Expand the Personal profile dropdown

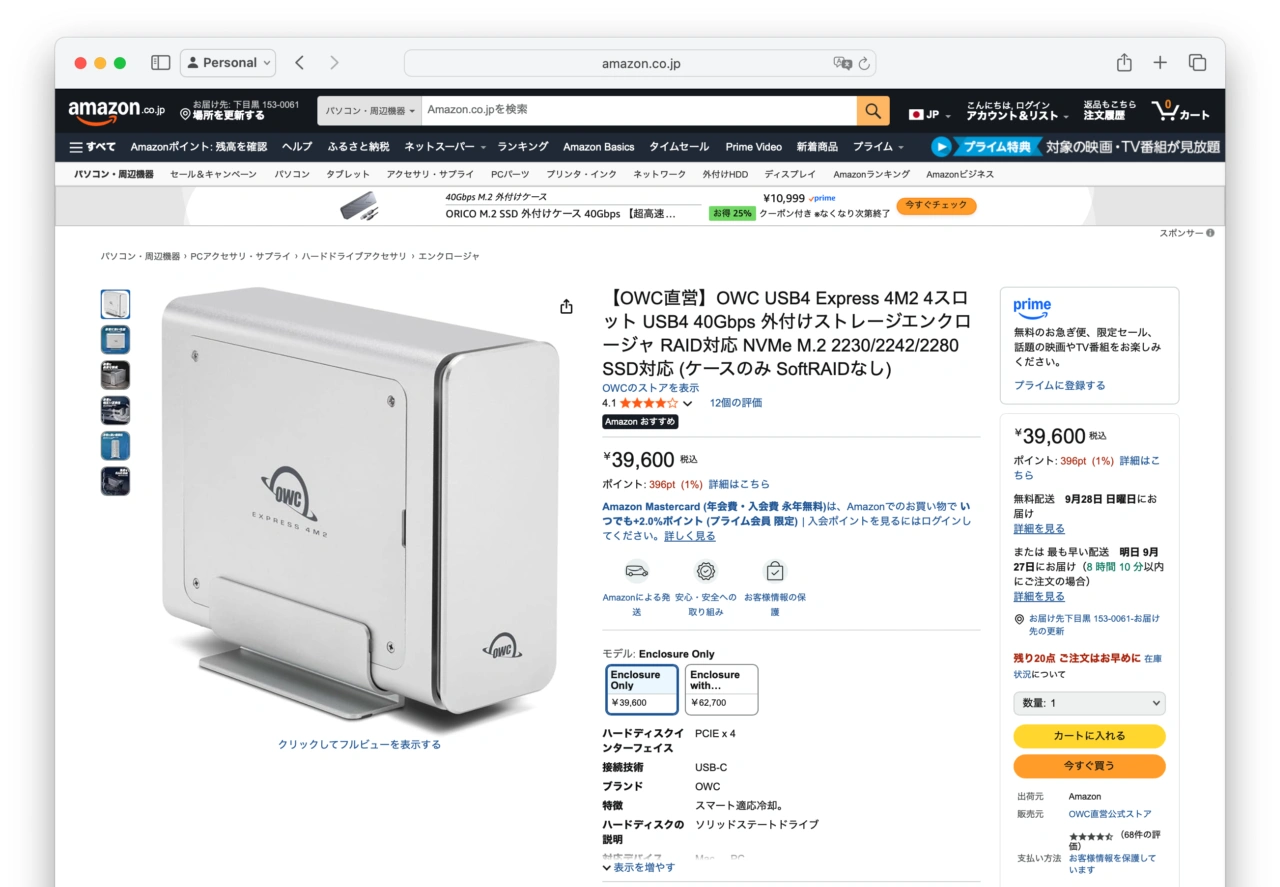(x=228, y=63)
